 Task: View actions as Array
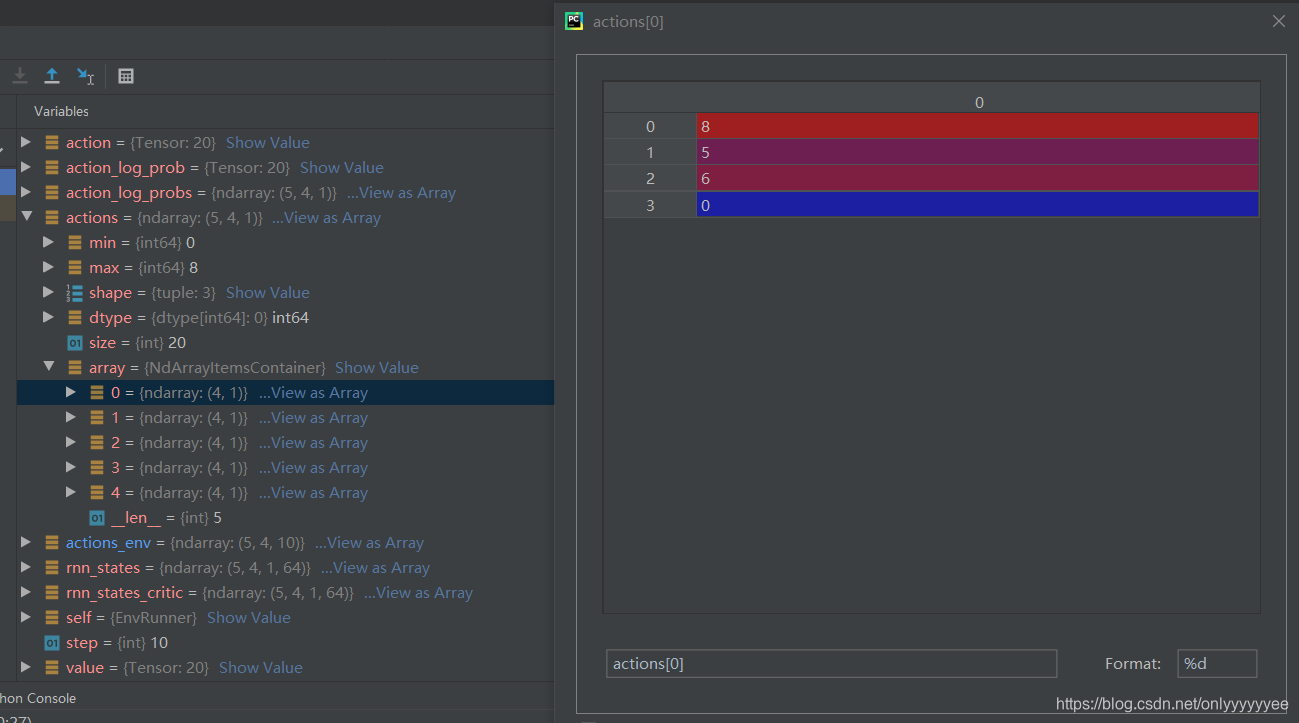point(326,218)
